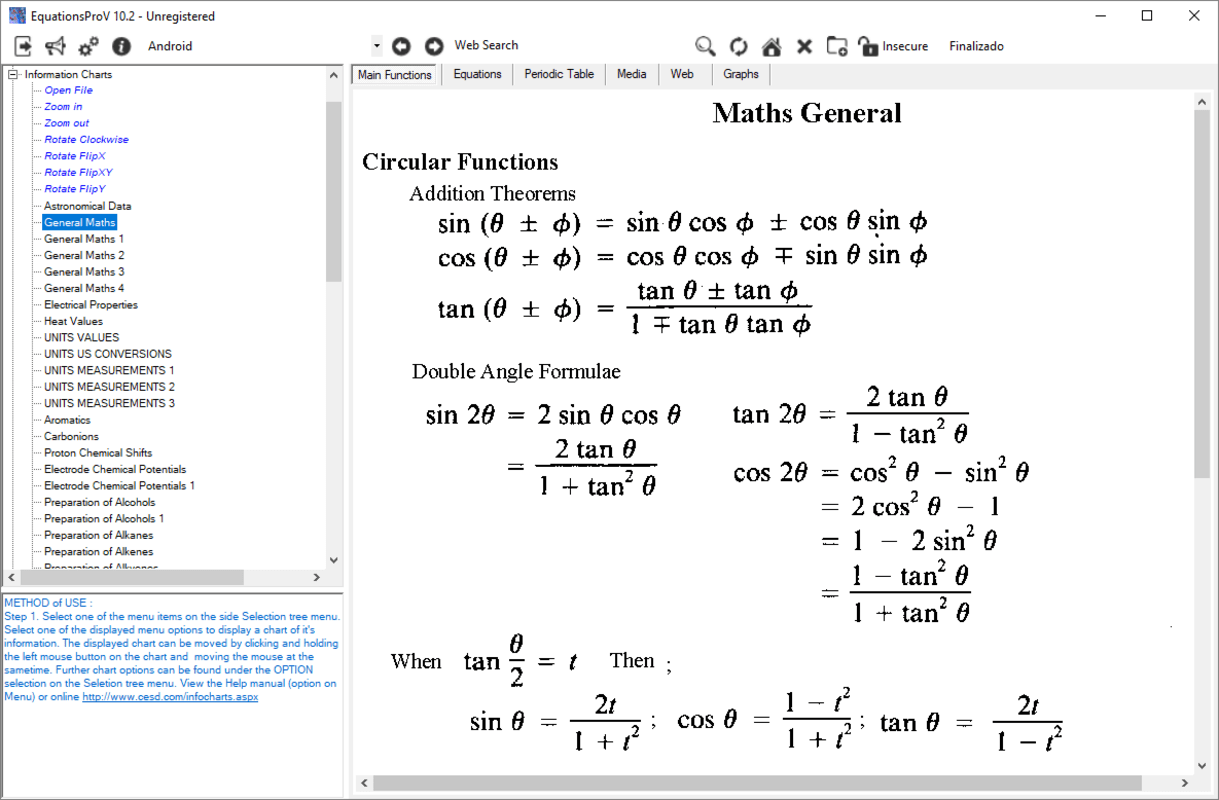Select the General Maths 2 chart
This screenshot has width=1219, height=800.
tap(83, 255)
